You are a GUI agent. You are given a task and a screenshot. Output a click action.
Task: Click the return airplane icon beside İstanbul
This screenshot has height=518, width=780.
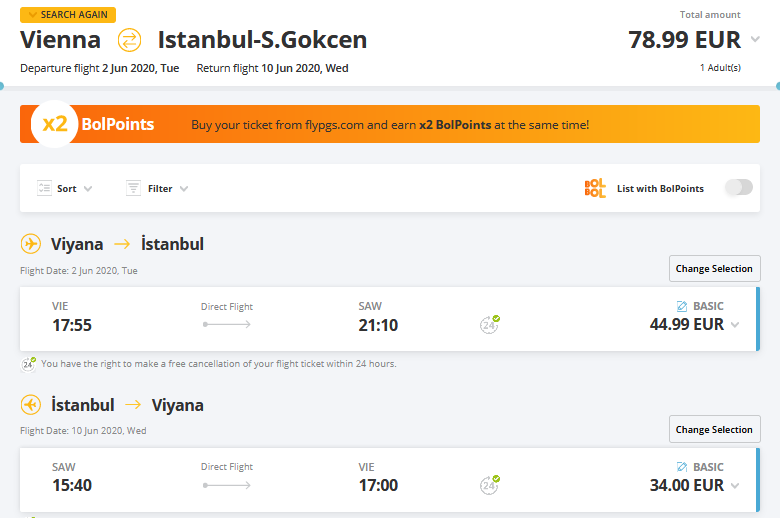point(31,405)
